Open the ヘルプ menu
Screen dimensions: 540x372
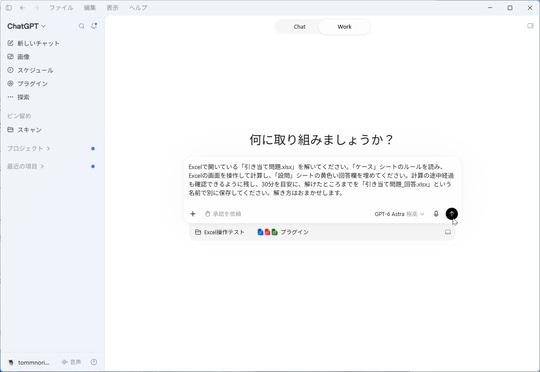pyautogui.click(x=138, y=8)
